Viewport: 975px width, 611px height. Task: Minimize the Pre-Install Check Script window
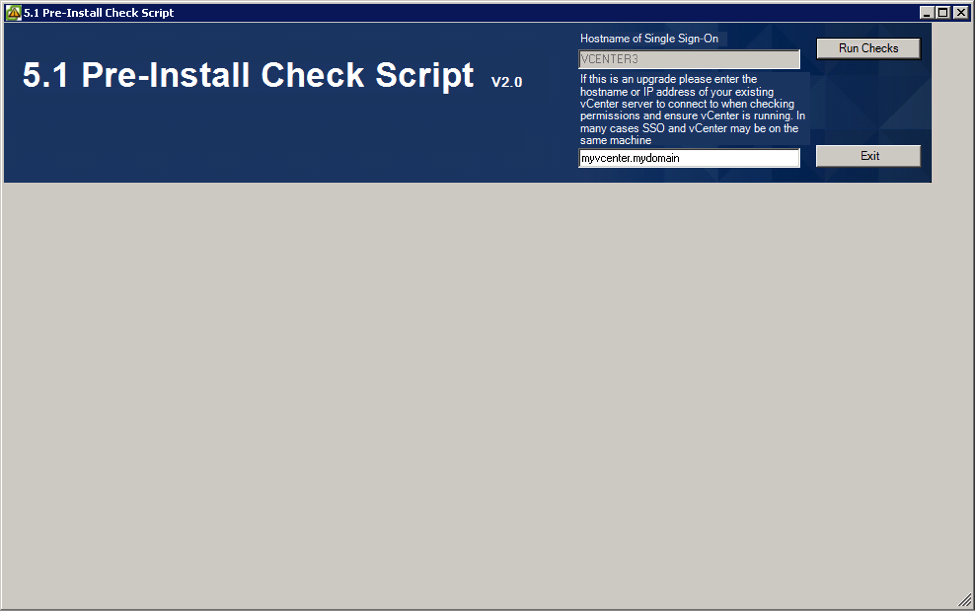point(926,12)
